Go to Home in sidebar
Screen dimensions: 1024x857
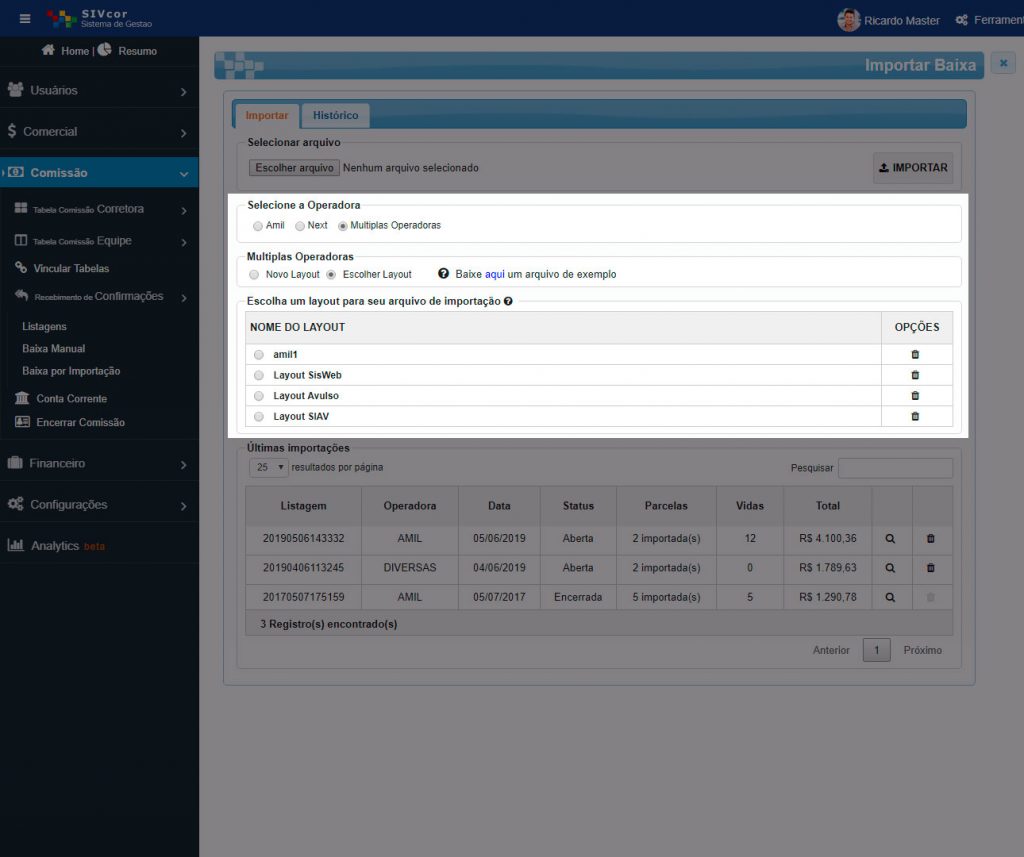tap(65, 51)
